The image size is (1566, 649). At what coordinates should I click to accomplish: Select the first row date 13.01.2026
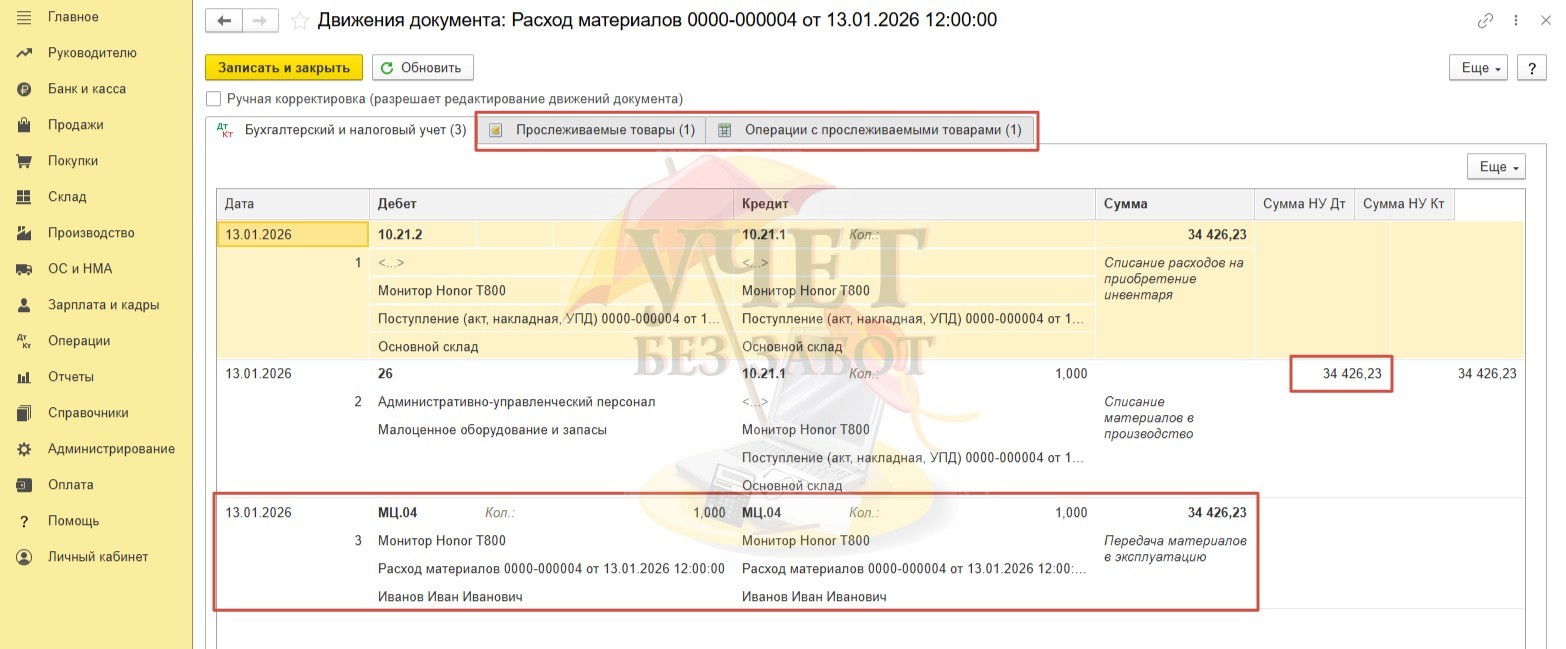293,233
